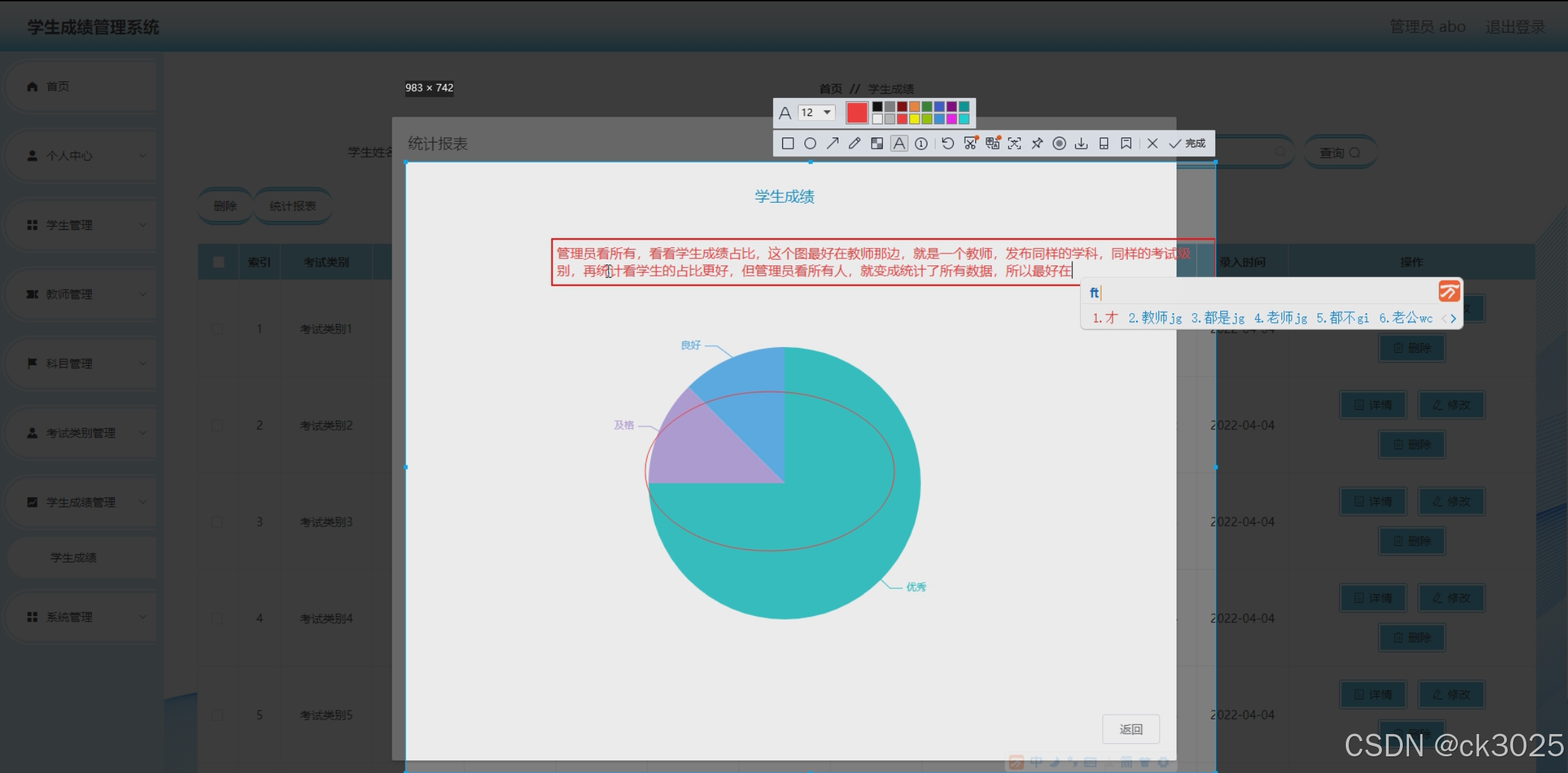Check the checkbox for row 1
The height and width of the screenshot is (773, 1568).
point(217,329)
